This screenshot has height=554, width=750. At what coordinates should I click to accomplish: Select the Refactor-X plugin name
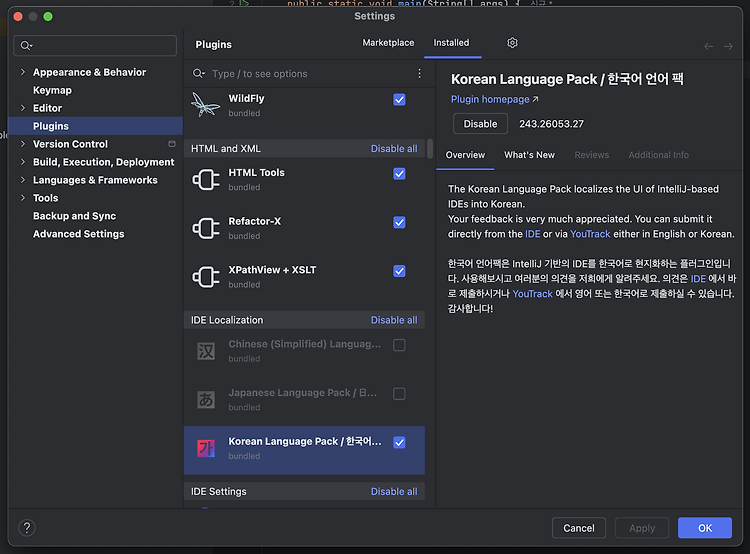[254, 222]
